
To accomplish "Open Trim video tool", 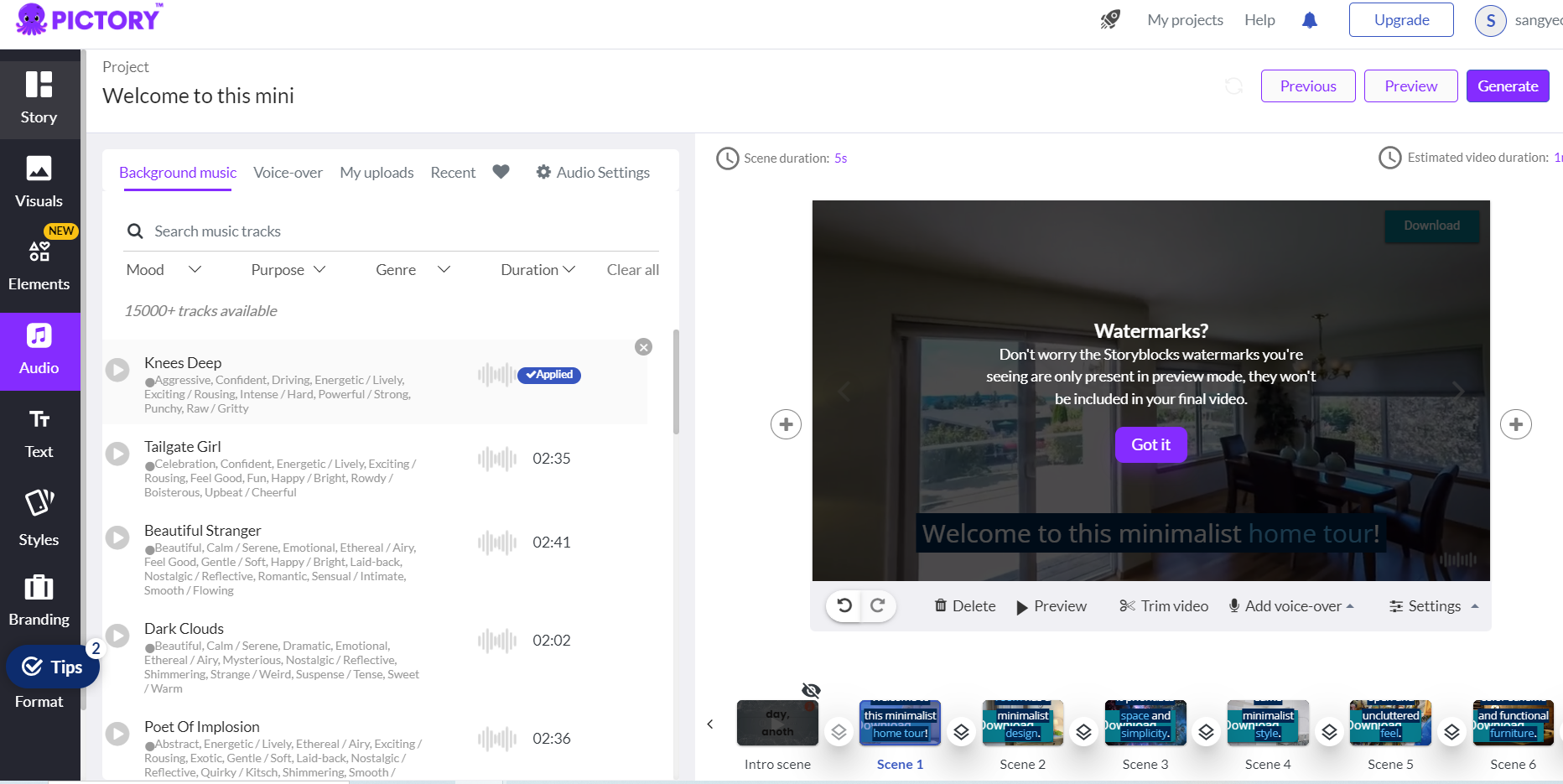I will tap(1164, 605).
